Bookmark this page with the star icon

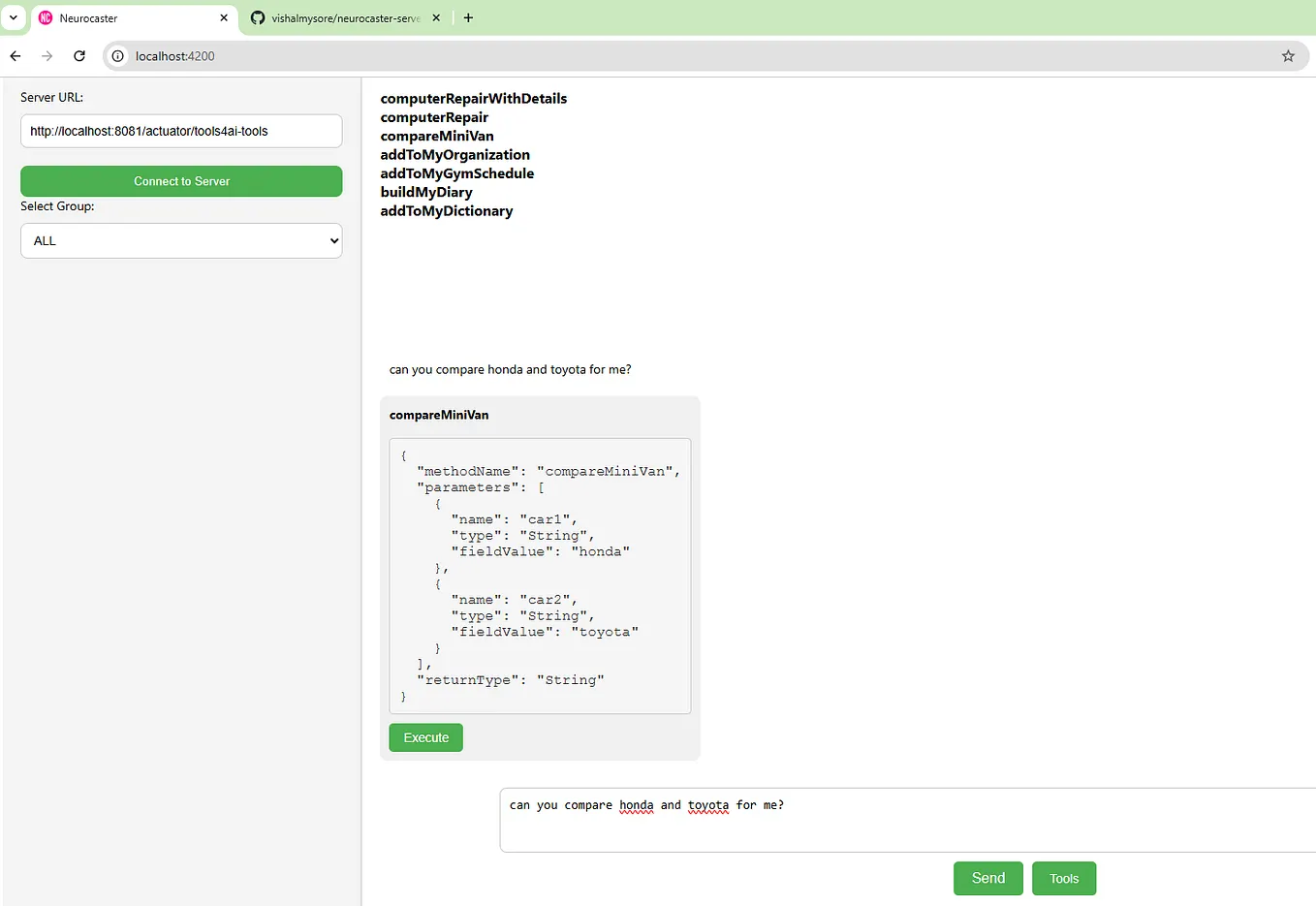(1288, 55)
